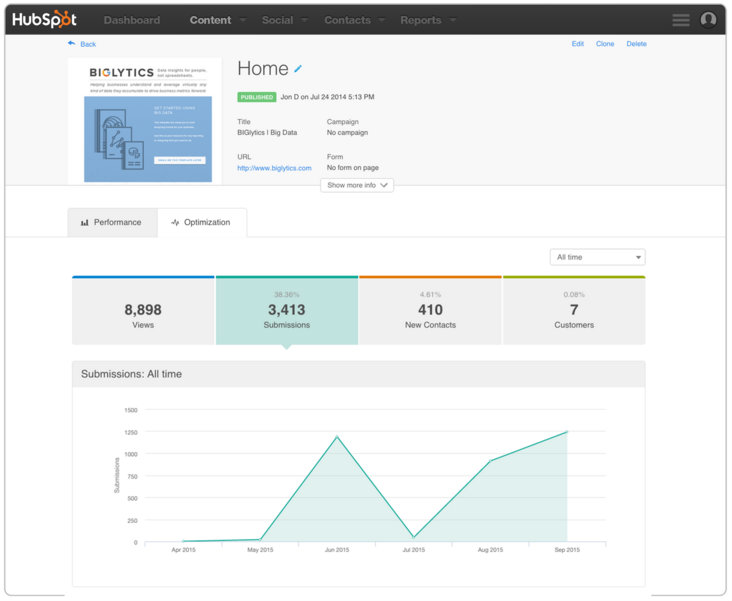Click the Clone link
Screen dimensions: 732x601
tap(605, 44)
